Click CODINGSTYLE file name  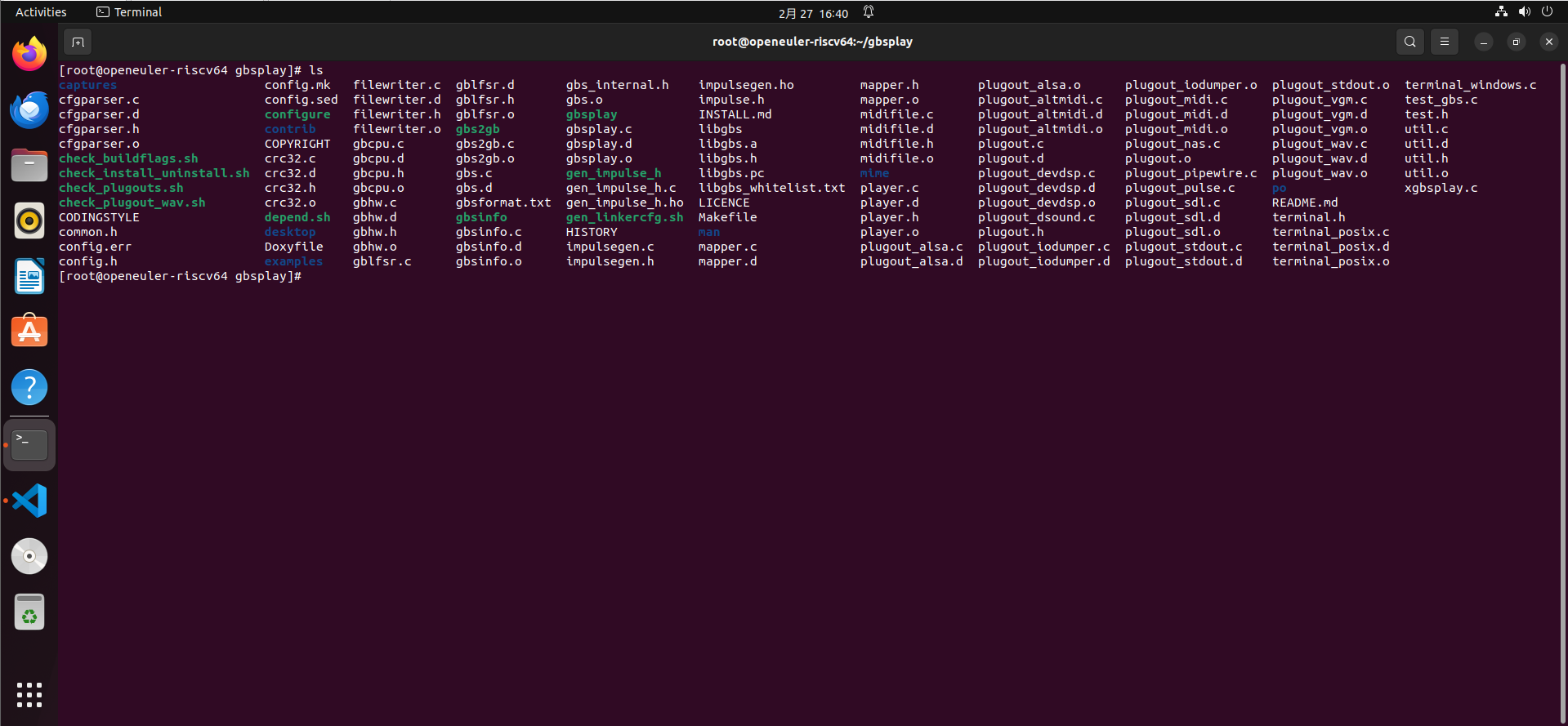pyautogui.click(x=99, y=217)
